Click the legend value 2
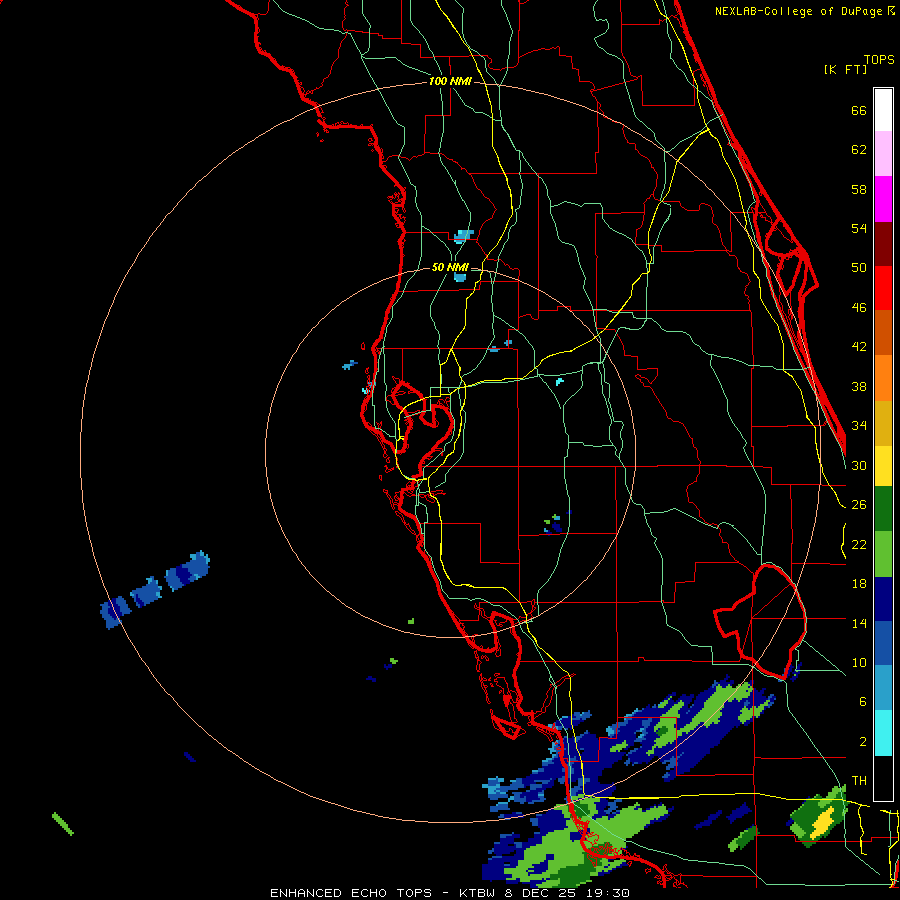This screenshot has height=900, width=900. 862,742
